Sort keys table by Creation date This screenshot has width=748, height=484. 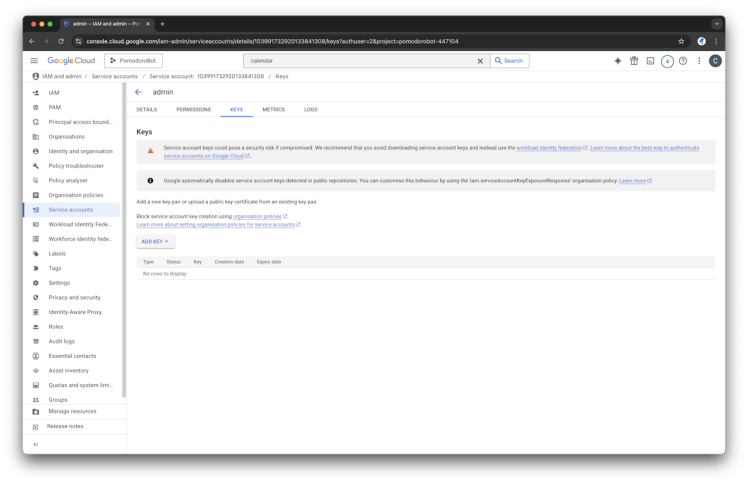click(x=229, y=262)
